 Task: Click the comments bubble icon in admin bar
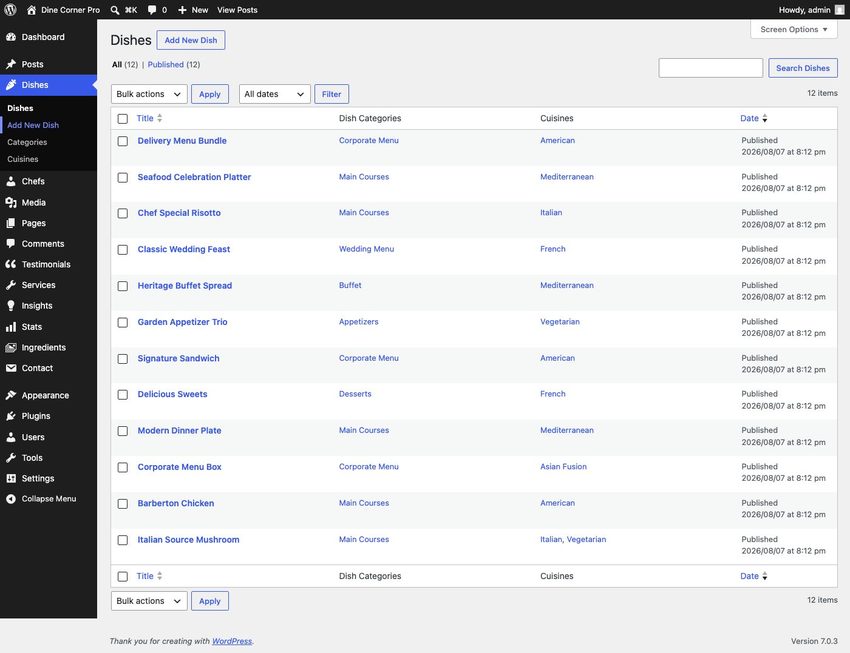152,10
